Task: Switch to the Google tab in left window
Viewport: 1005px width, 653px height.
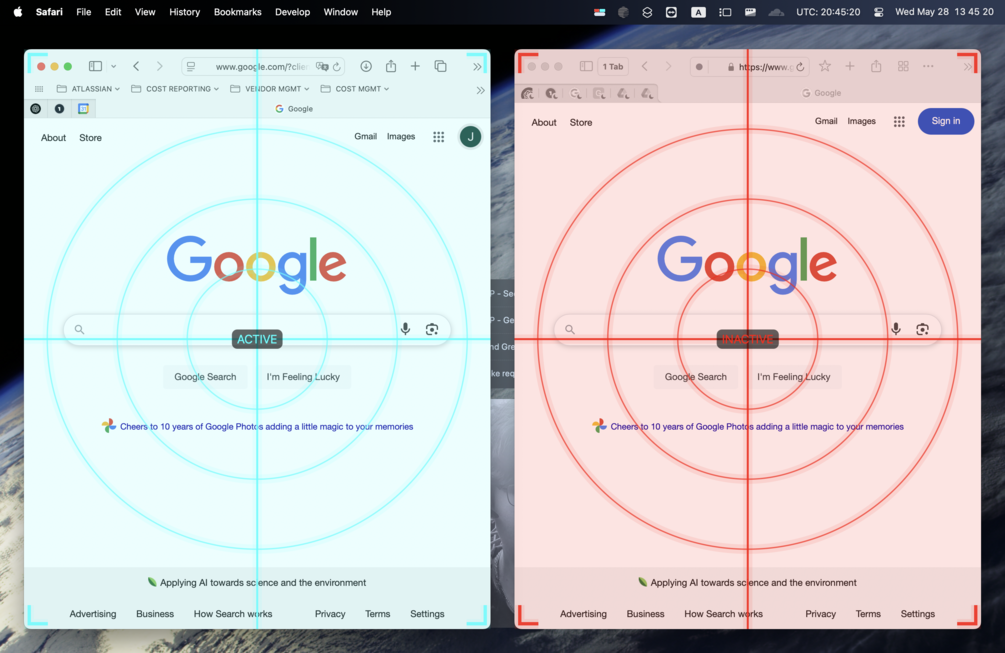Action: (294, 109)
